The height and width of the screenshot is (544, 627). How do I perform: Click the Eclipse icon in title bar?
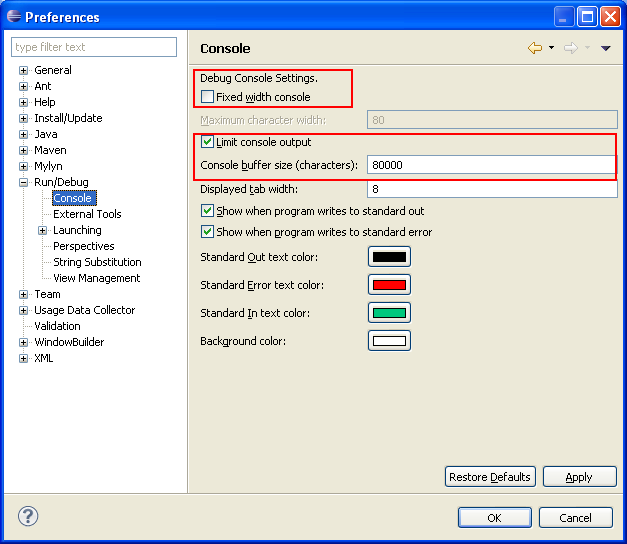(14, 16)
